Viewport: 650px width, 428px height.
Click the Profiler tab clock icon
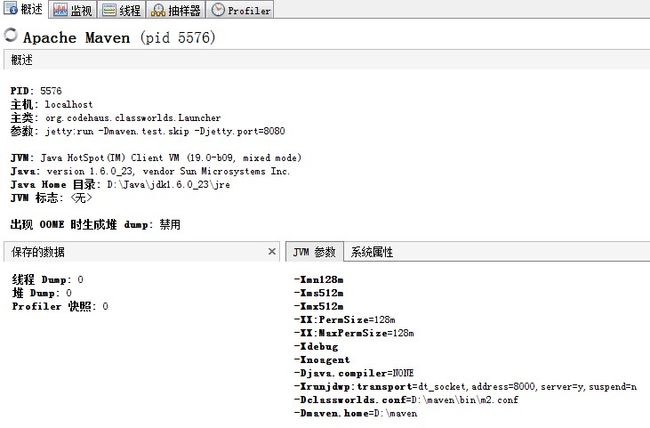click(218, 10)
